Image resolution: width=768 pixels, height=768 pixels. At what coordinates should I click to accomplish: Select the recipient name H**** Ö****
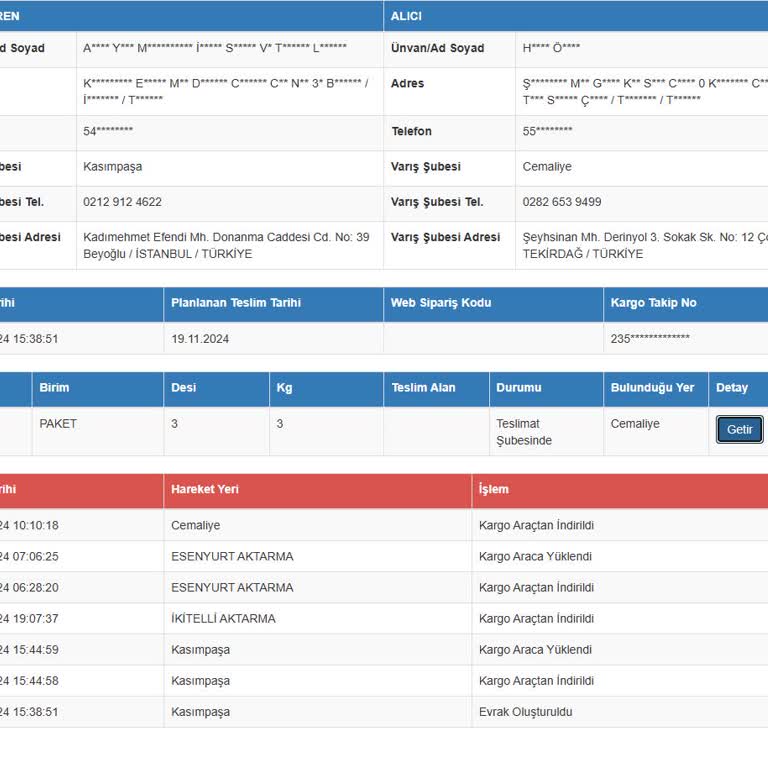(551, 48)
